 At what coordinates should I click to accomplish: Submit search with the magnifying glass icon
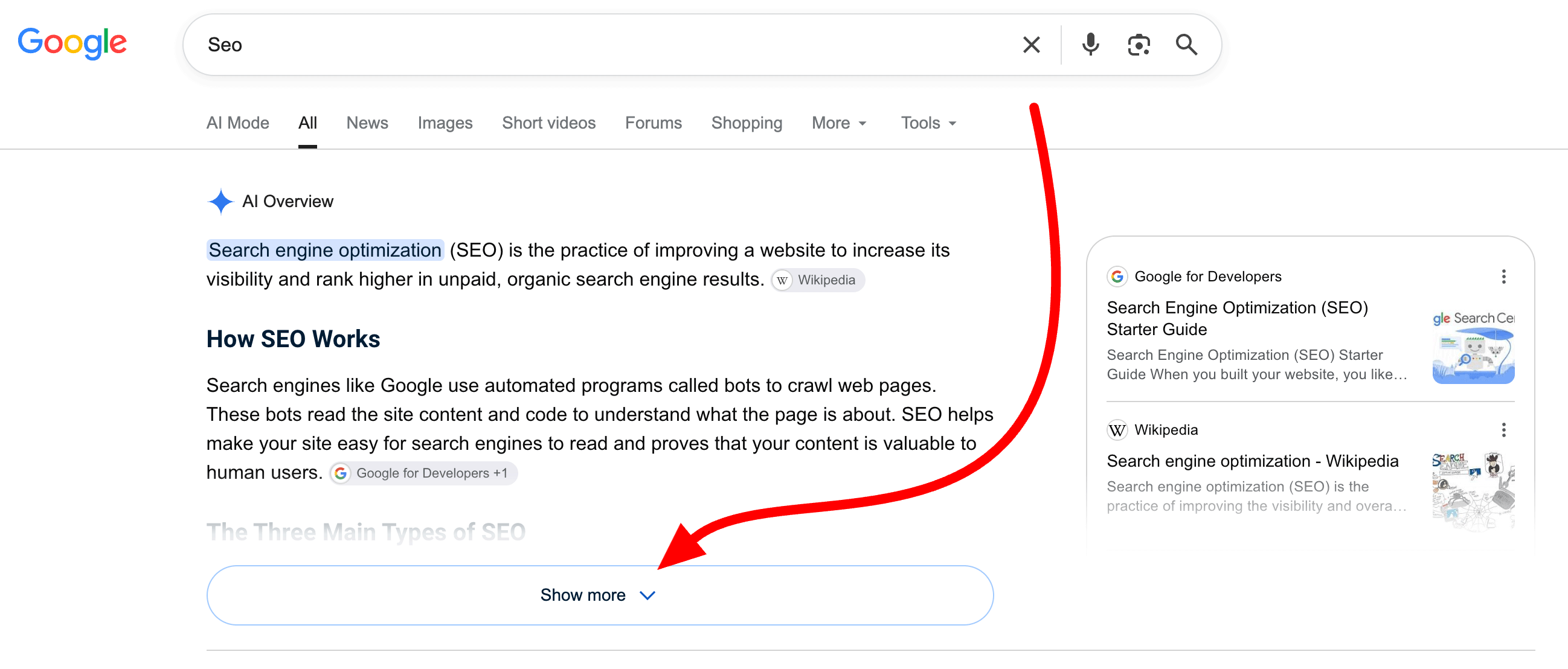click(x=1186, y=45)
